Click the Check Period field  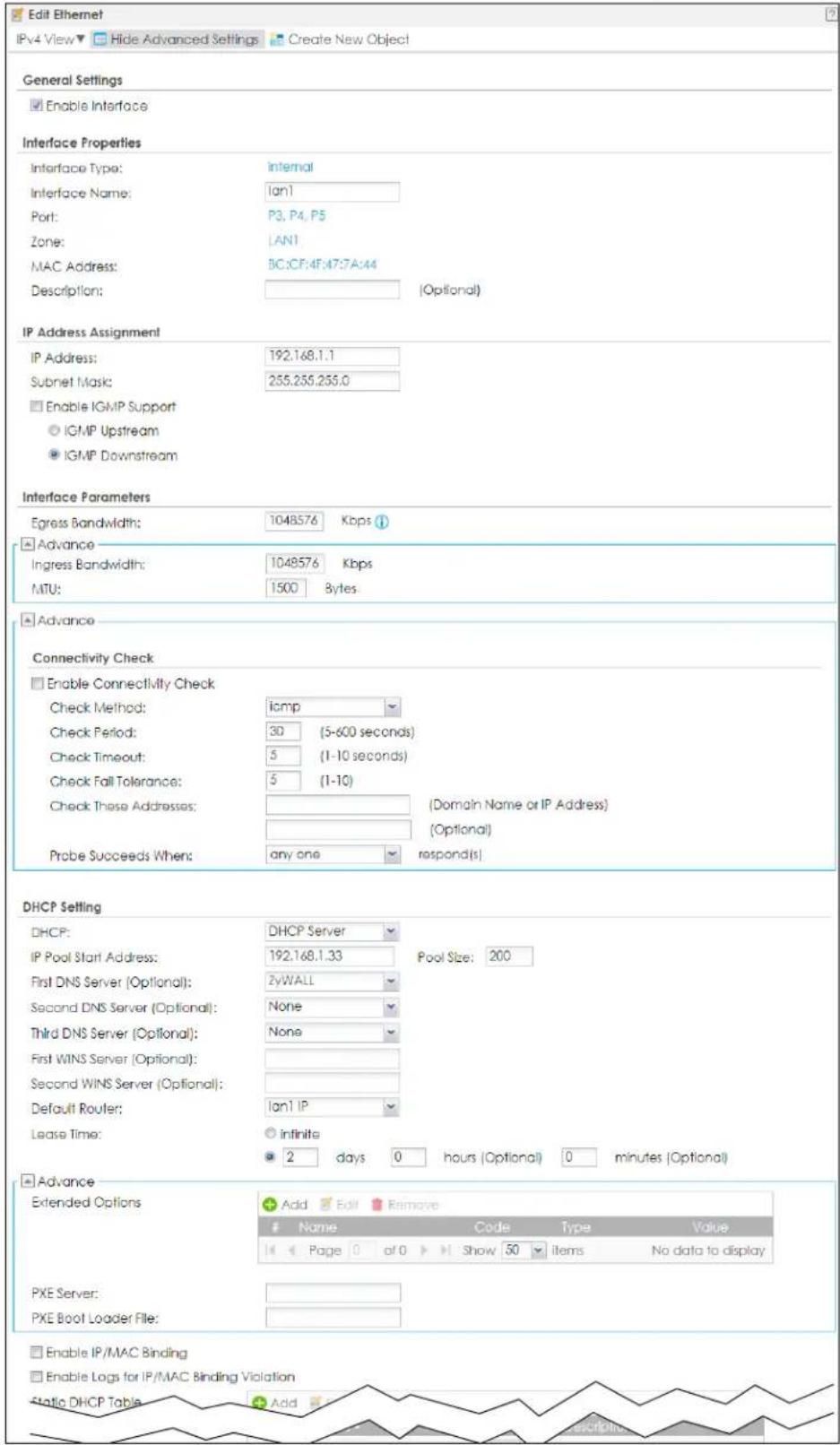pyautogui.click(x=283, y=731)
